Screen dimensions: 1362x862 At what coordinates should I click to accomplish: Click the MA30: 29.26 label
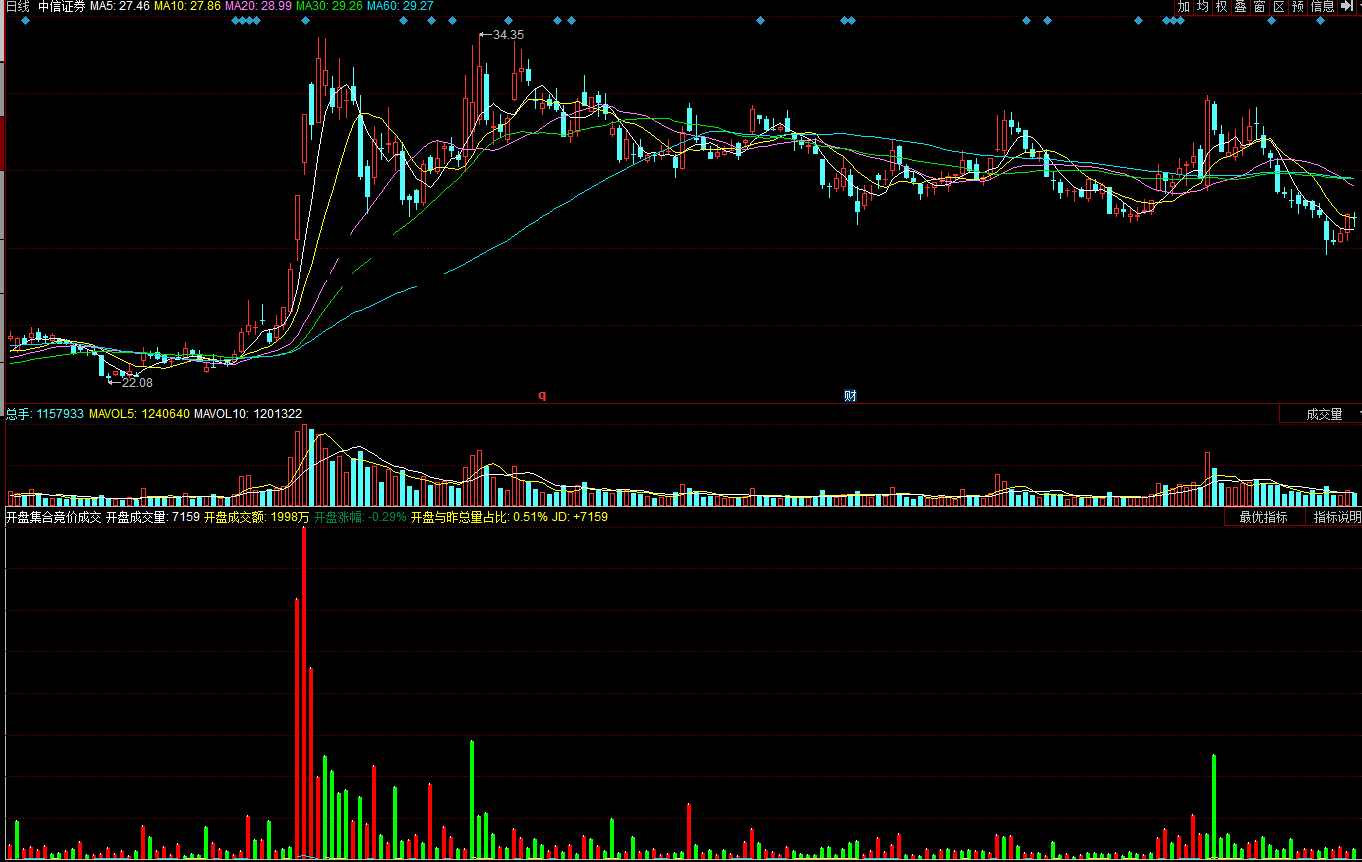click(329, 6)
